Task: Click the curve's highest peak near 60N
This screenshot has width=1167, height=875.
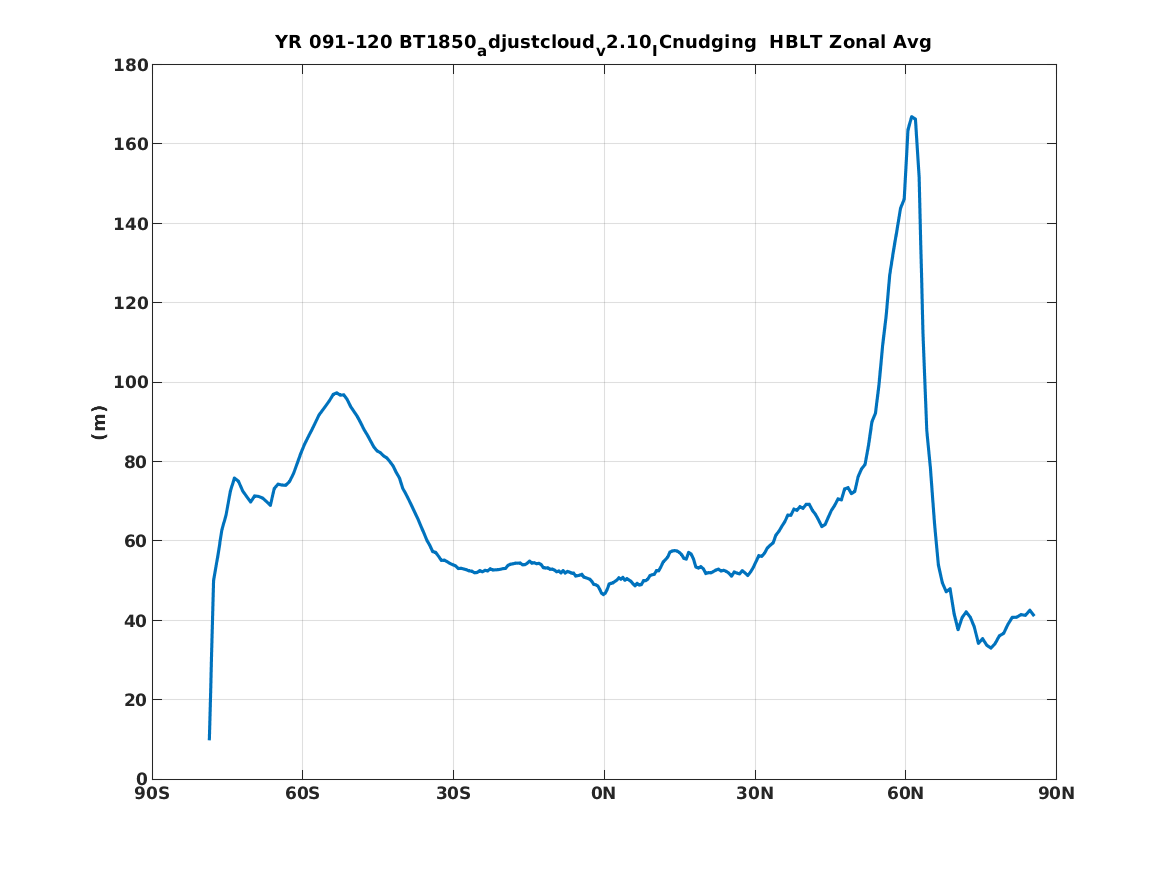Action: [912, 117]
